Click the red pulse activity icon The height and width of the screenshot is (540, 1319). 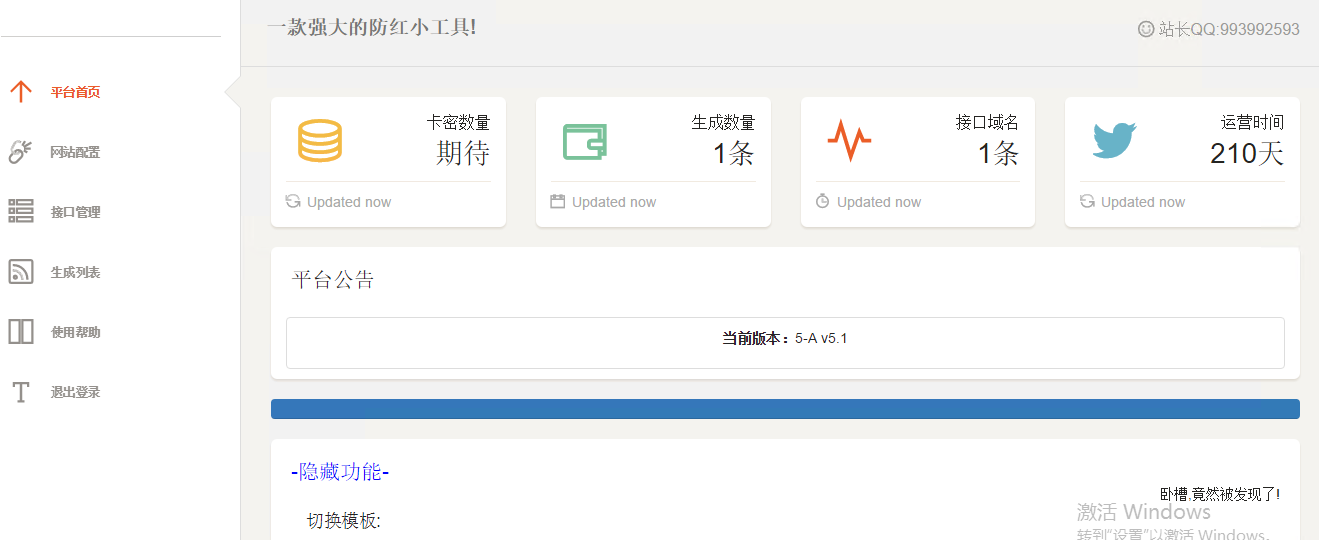849,141
